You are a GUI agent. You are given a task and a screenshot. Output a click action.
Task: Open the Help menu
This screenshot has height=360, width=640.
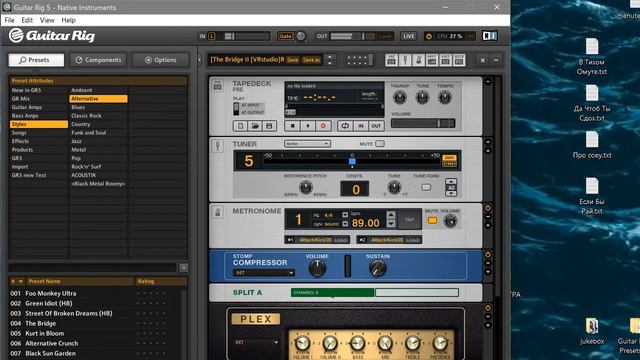coord(68,20)
